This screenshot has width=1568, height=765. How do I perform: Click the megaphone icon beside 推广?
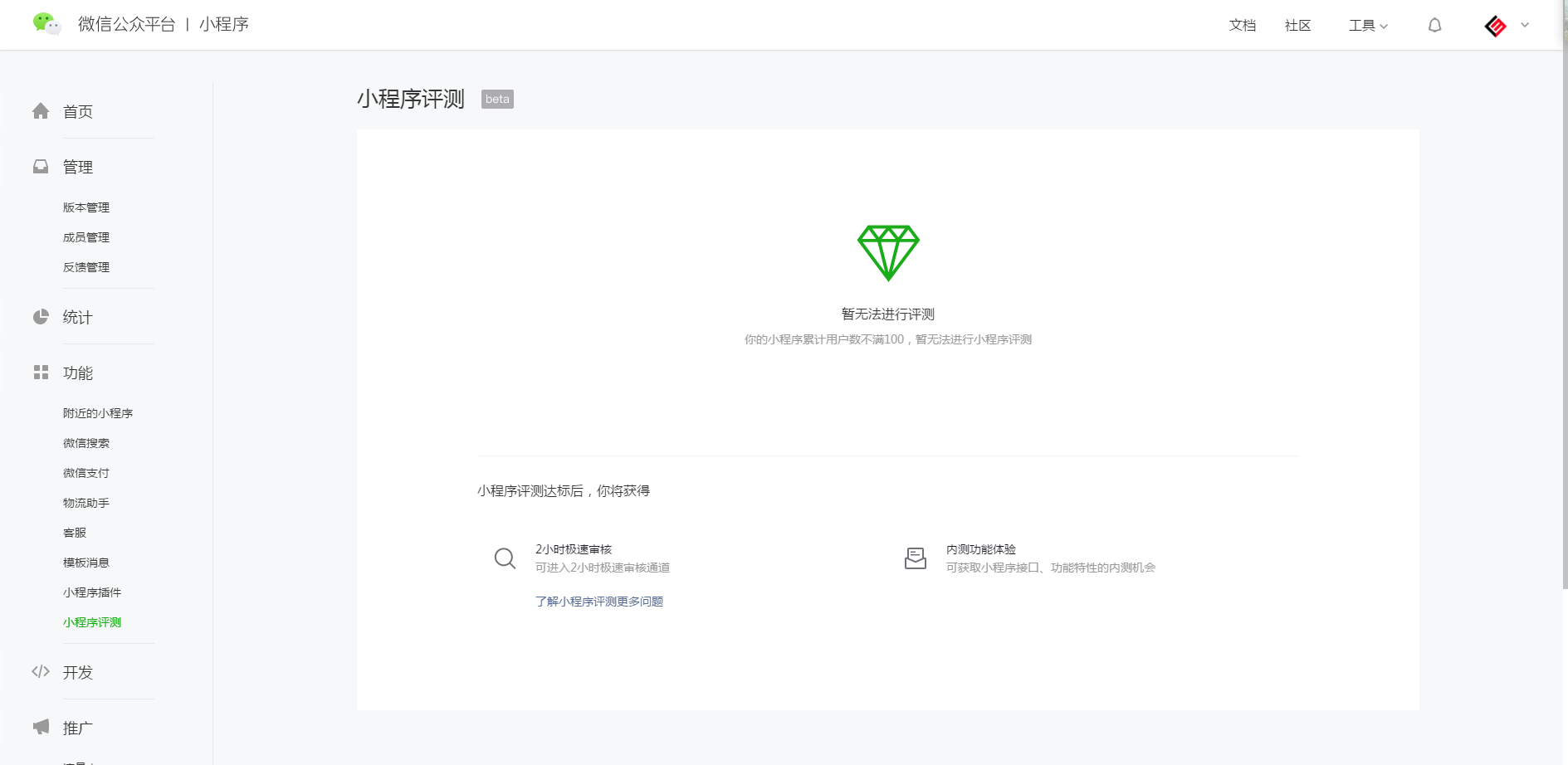tap(41, 727)
